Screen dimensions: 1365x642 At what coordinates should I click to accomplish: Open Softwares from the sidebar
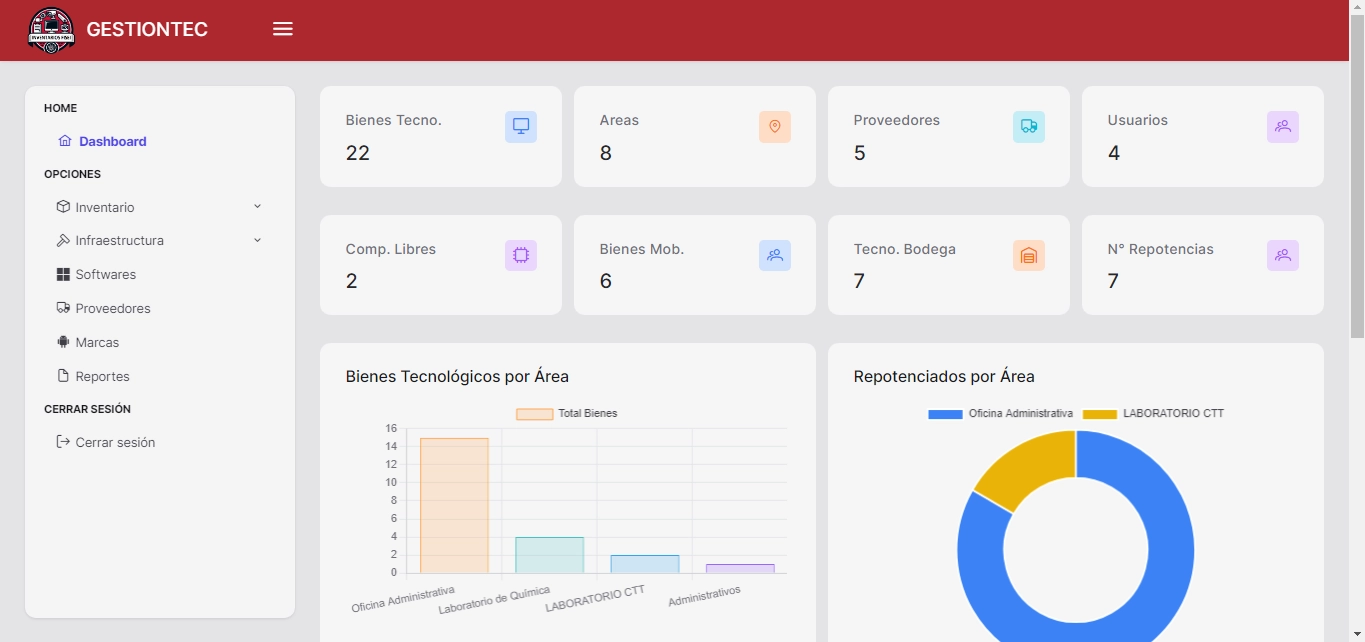[105, 275]
